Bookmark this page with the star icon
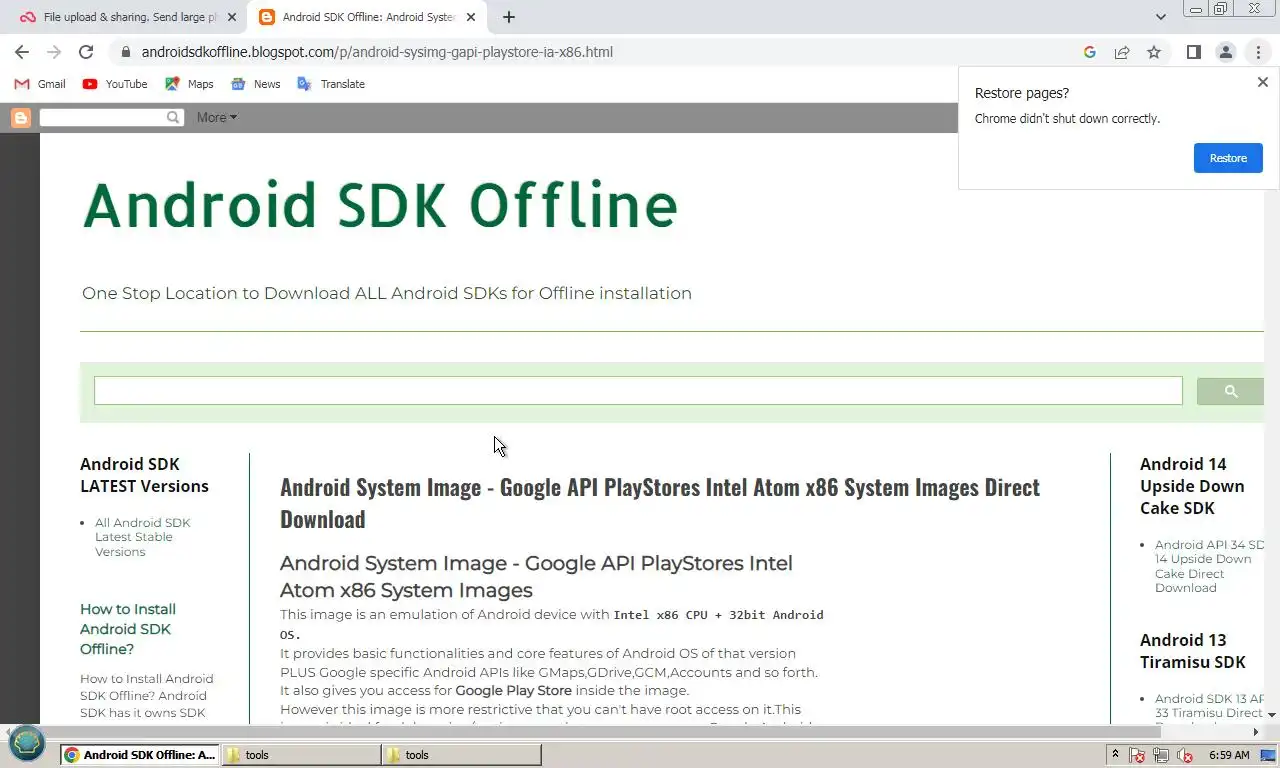1280x768 pixels. pyautogui.click(x=1154, y=52)
